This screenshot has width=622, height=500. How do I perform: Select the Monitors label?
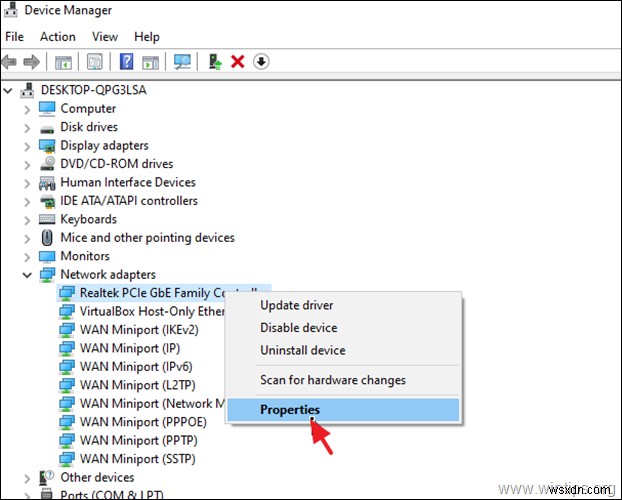point(85,256)
